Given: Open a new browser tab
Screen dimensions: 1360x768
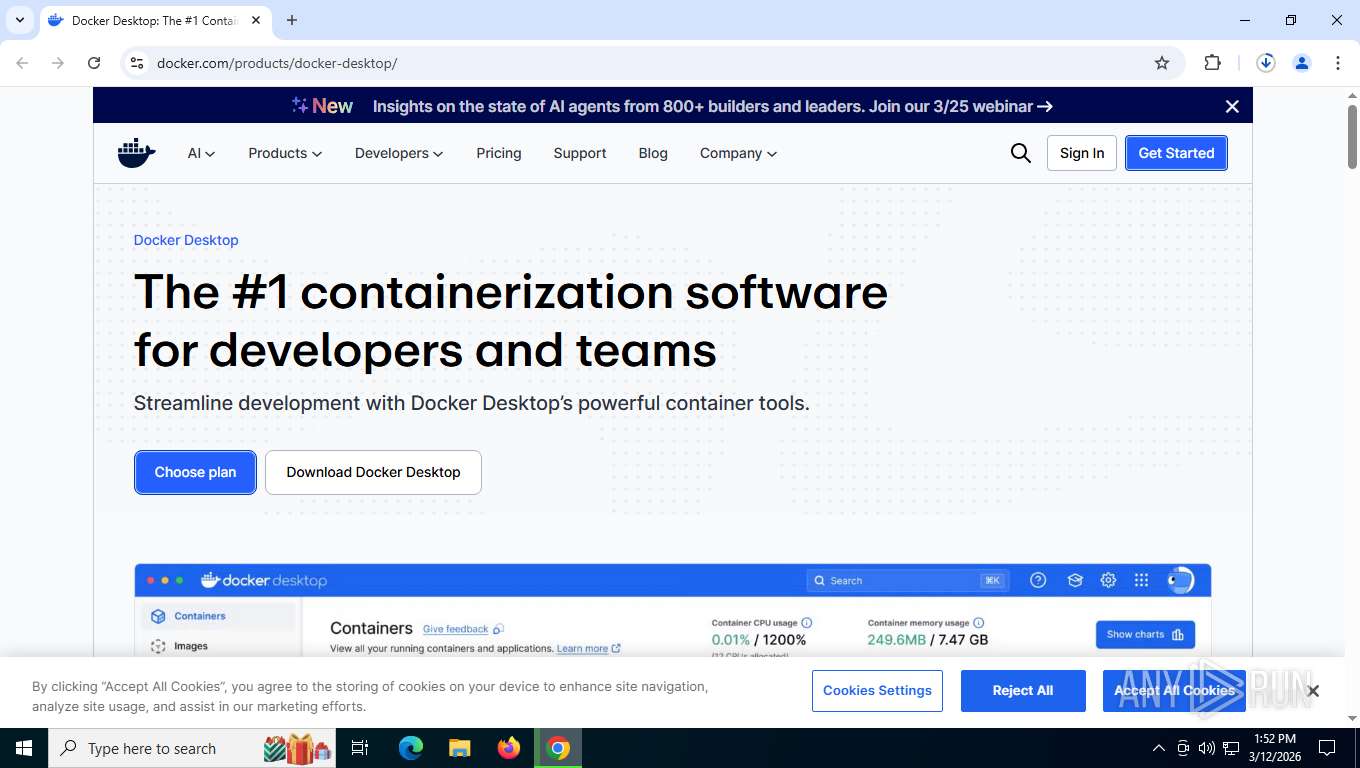Looking at the screenshot, I should 292,20.
